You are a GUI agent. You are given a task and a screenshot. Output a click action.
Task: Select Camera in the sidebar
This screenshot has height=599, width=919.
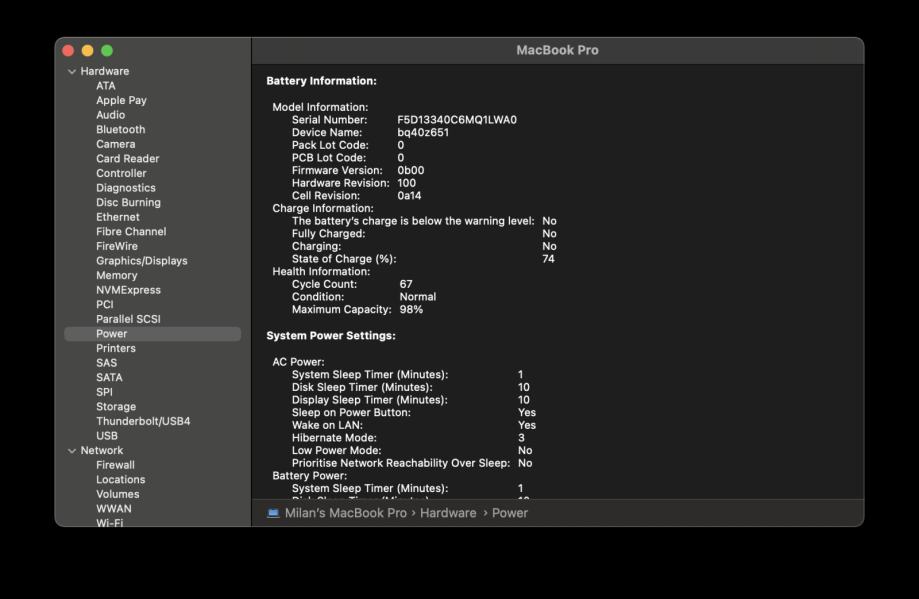pyautogui.click(x=115, y=144)
